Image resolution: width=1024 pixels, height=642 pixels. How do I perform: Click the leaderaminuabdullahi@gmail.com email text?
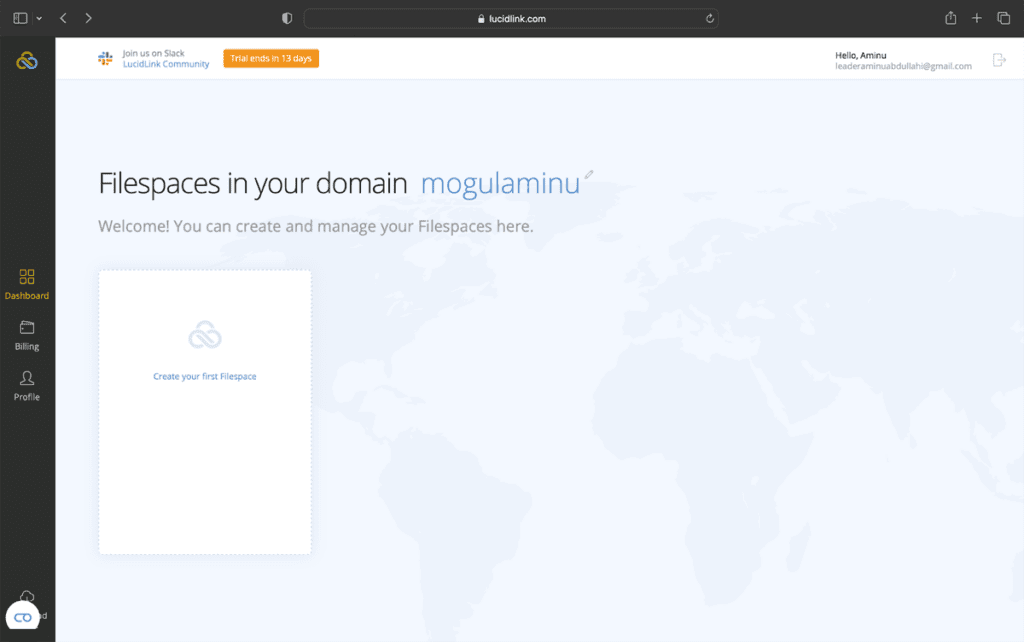pyautogui.click(x=903, y=66)
